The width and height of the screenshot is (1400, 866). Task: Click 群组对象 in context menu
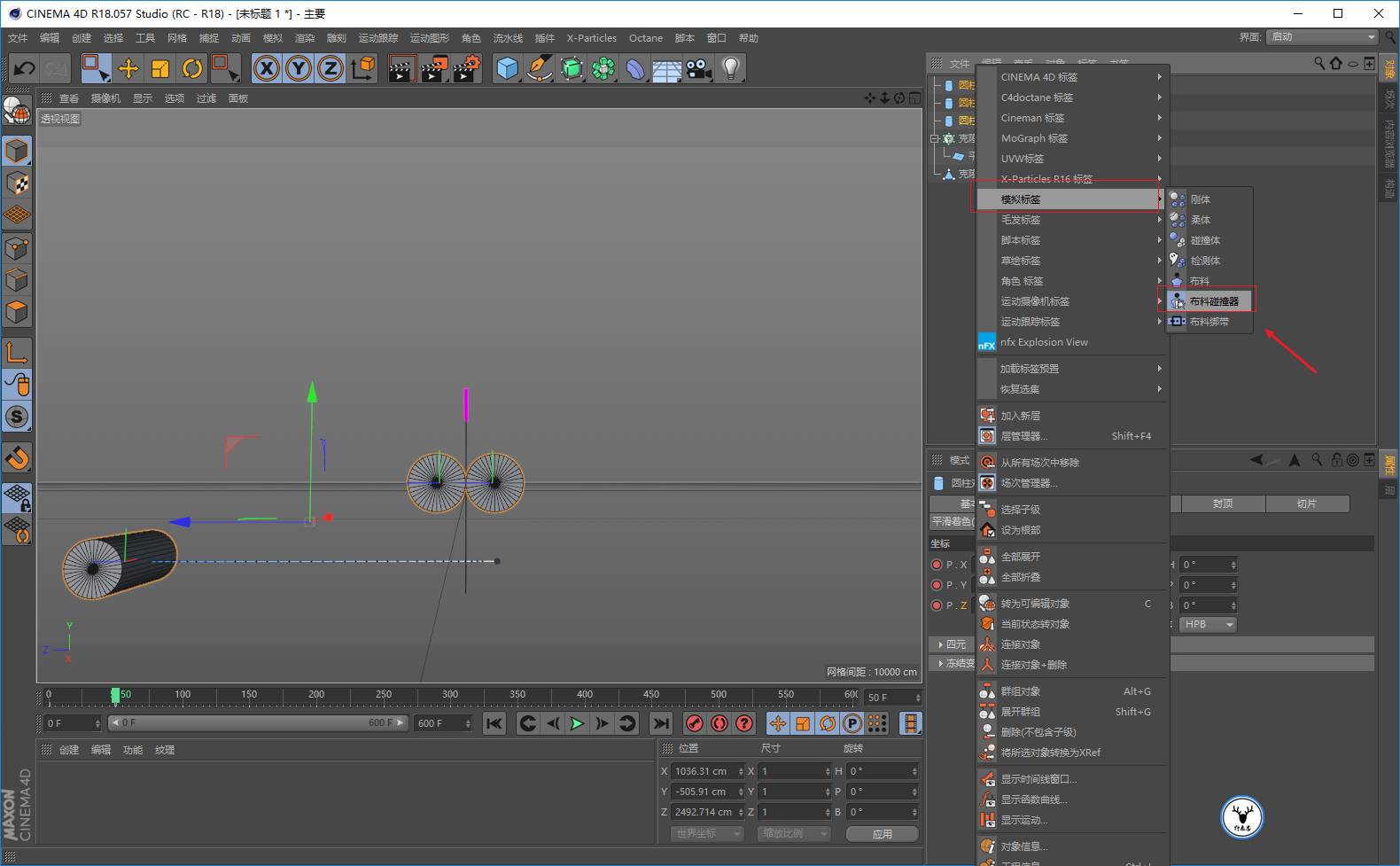[x=1071, y=691]
